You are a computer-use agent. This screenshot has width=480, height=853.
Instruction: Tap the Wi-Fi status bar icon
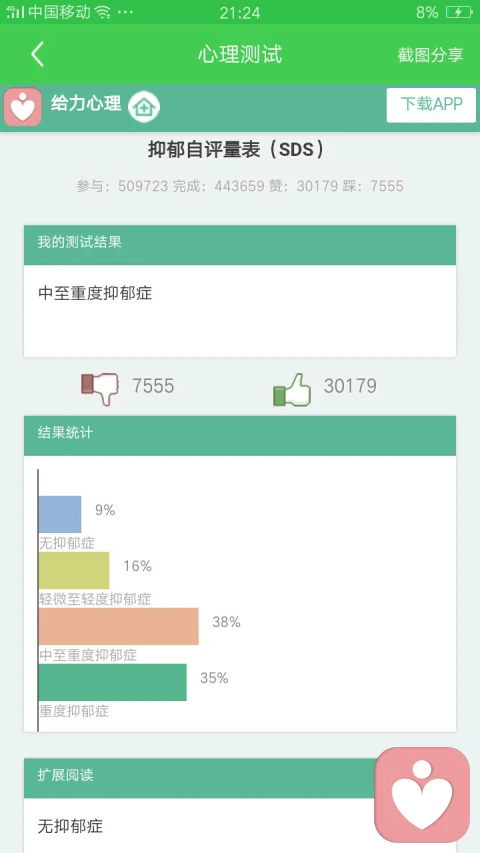103,12
